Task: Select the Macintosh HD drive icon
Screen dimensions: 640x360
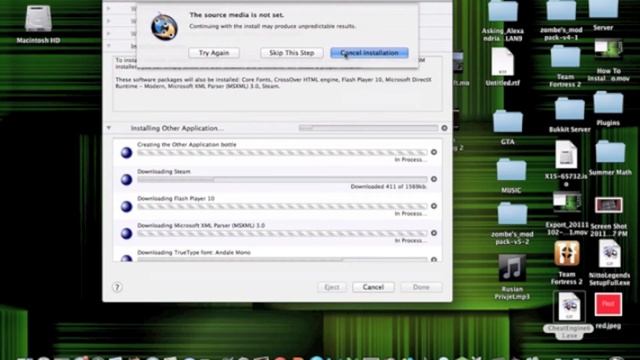Action: [38, 19]
